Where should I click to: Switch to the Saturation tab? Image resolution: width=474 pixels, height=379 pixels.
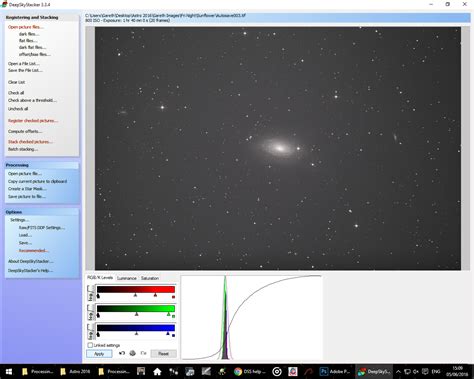click(150, 278)
